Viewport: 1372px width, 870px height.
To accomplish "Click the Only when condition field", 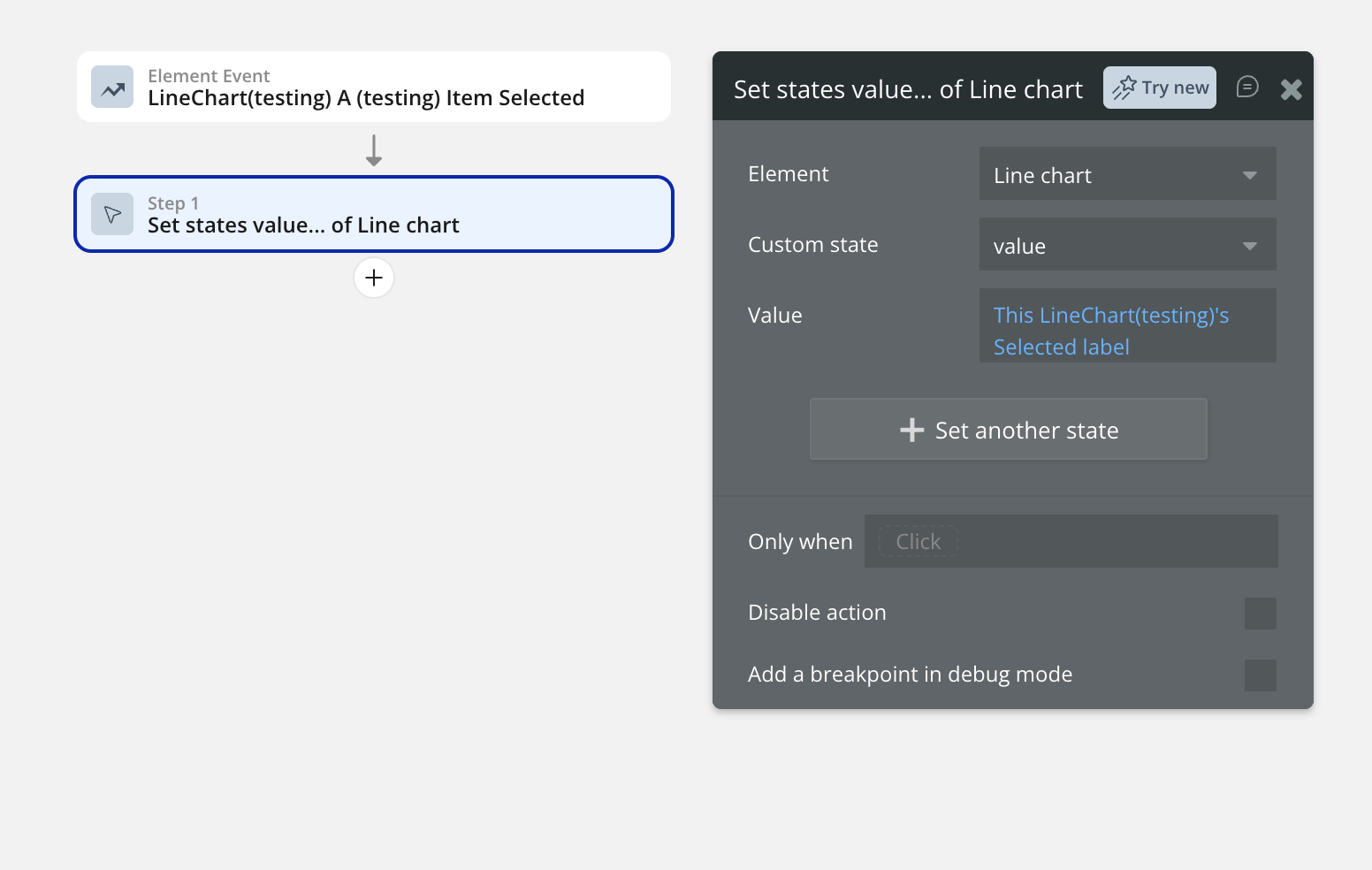I will coord(1071,541).
